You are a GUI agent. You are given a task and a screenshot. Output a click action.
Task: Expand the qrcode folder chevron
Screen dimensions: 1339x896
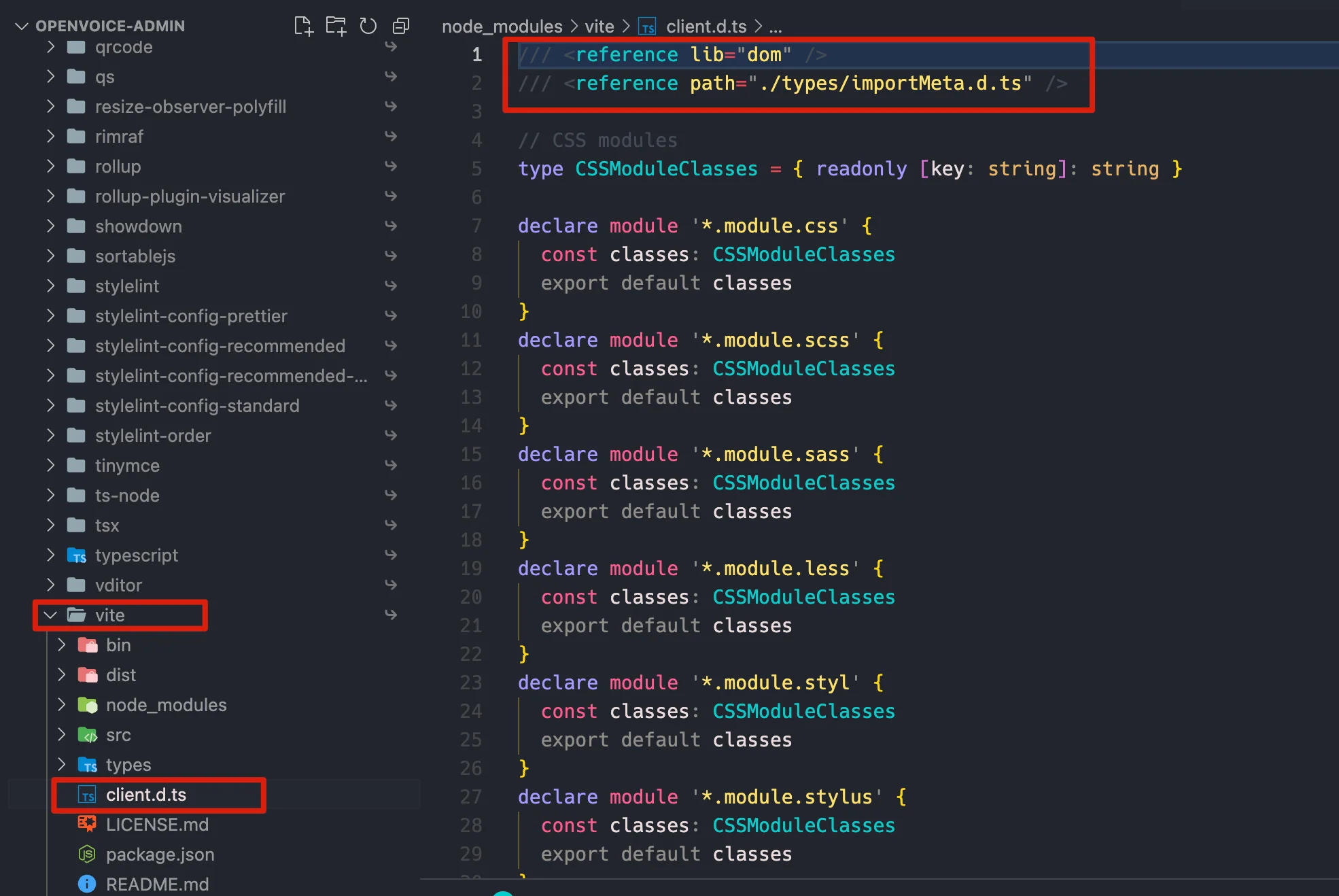pyautogui.click(x=50, y=47)
